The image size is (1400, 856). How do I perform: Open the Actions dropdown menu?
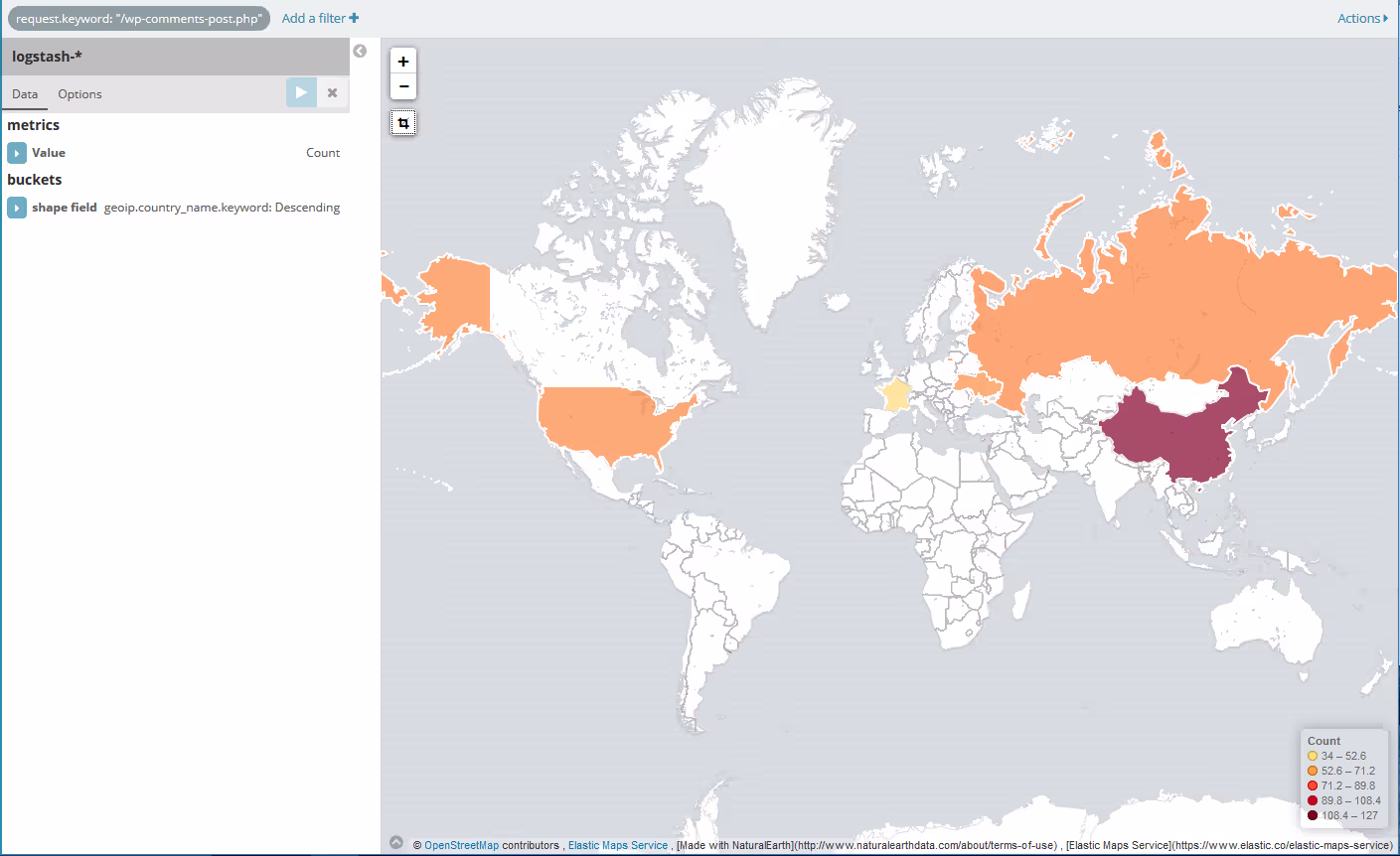coord(1362,18)
